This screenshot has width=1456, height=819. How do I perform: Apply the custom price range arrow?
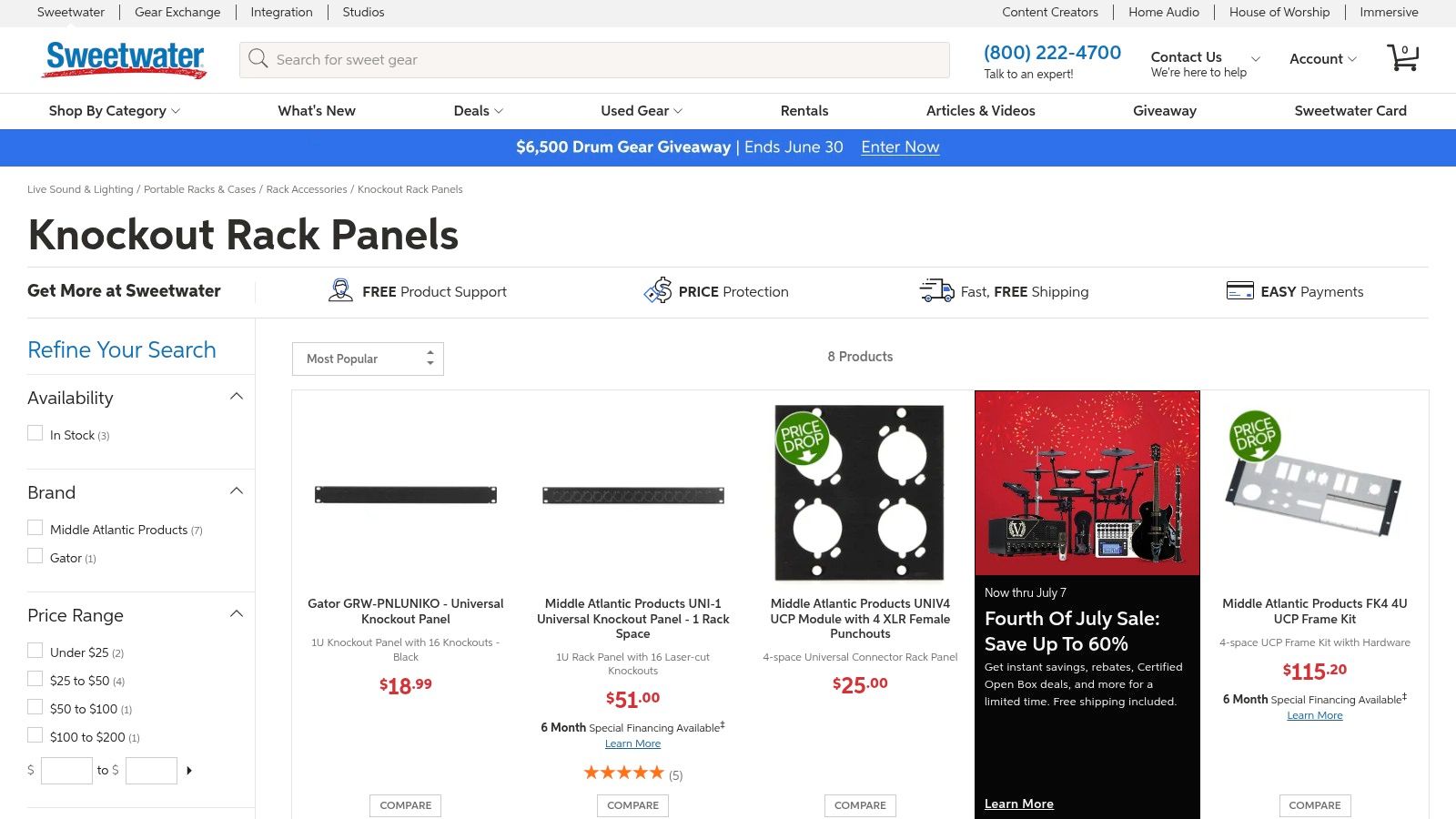coord(189,771)
